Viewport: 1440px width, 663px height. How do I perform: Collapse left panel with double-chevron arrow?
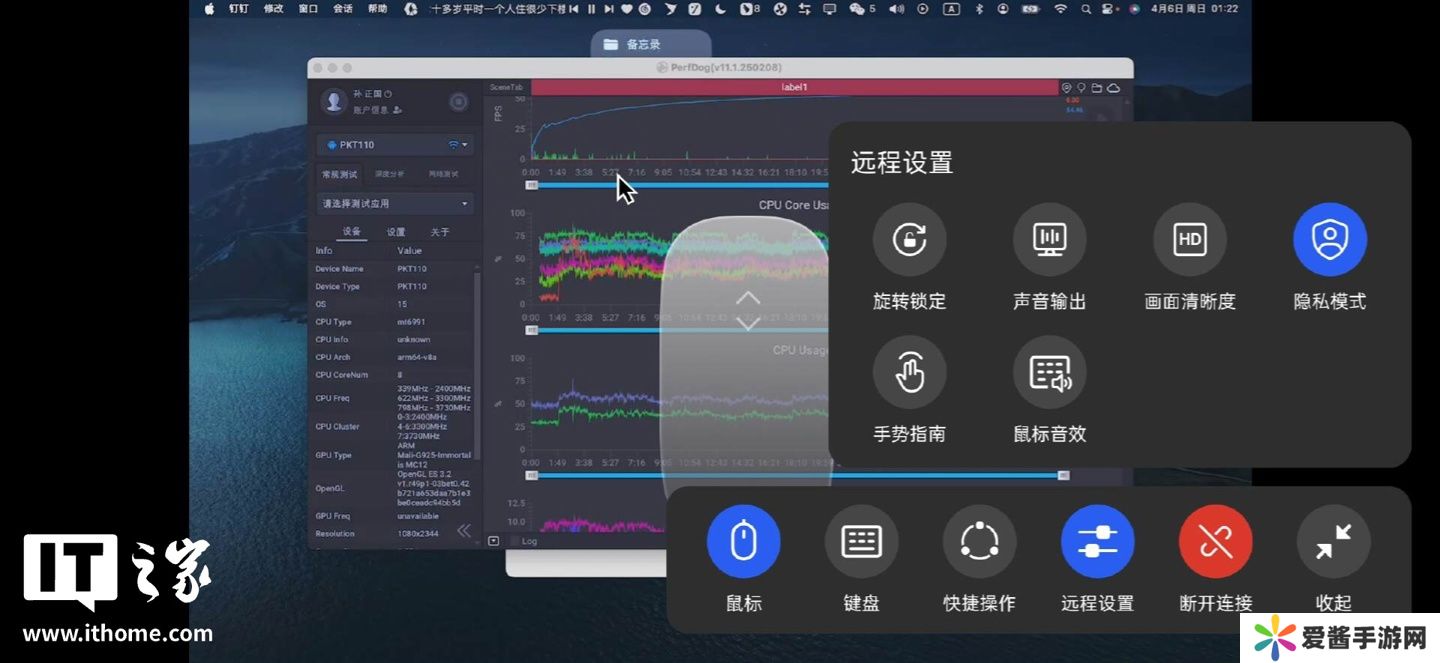click(x=464, y=531)
